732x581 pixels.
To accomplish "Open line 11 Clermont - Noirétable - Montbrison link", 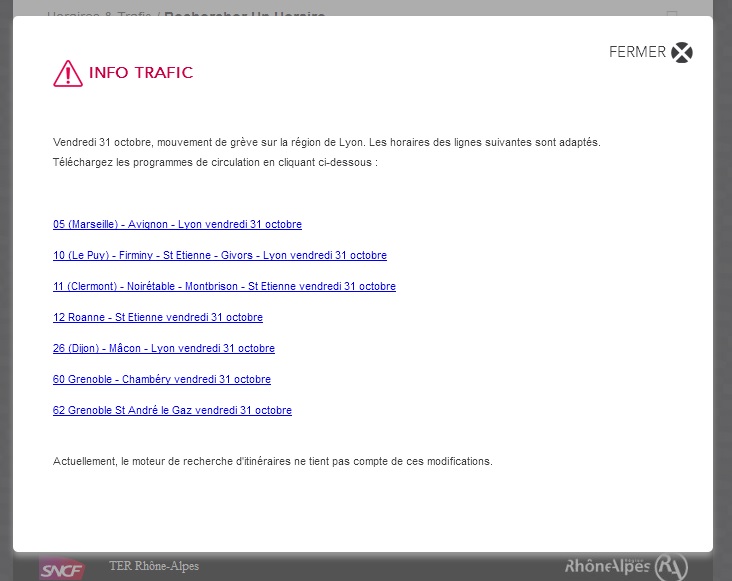I will 224,287.
